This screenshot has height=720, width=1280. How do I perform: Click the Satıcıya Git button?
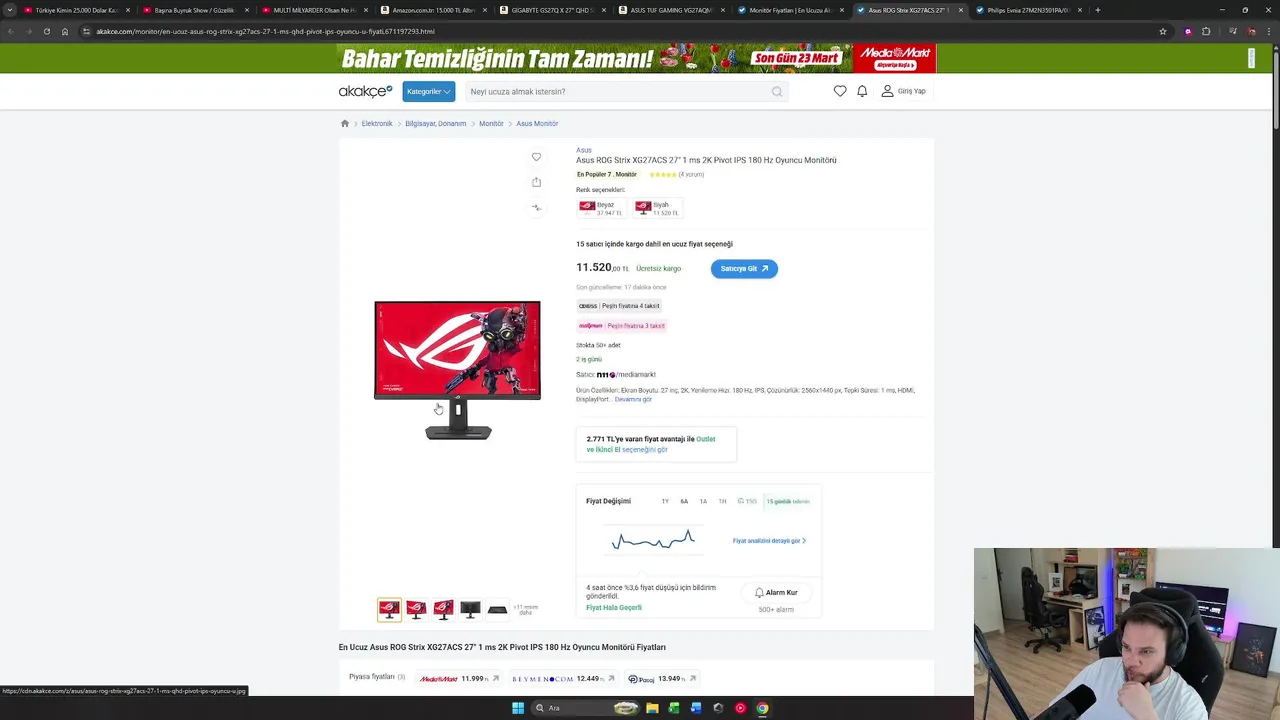(744, 268)
